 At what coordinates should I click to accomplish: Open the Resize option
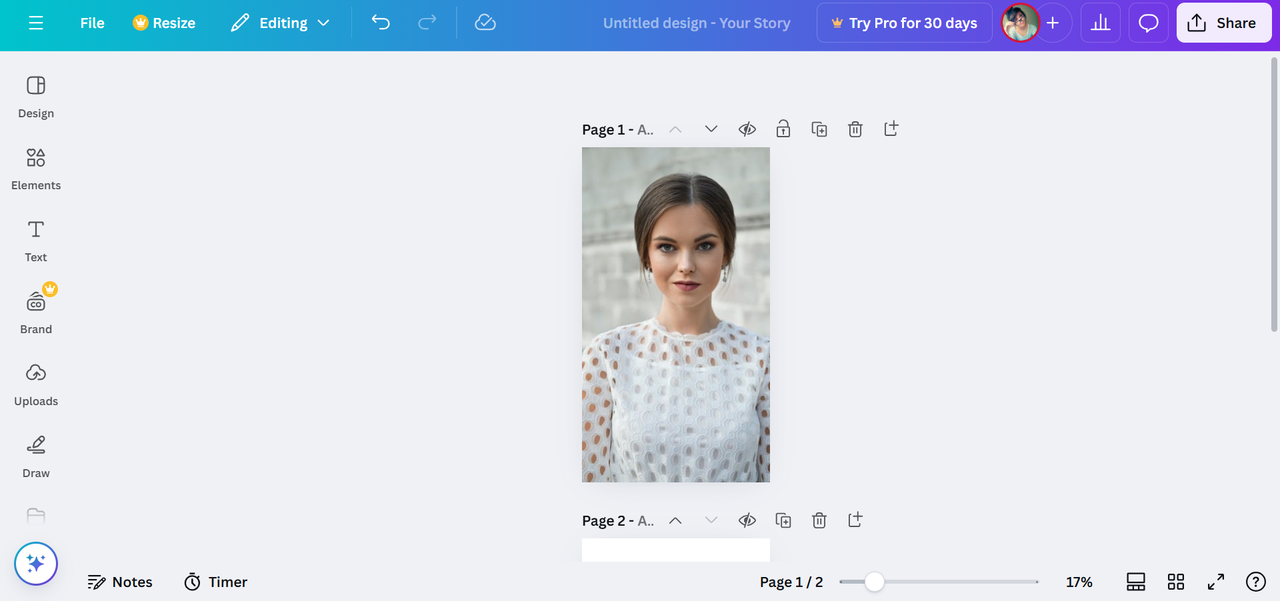[164, 23]
